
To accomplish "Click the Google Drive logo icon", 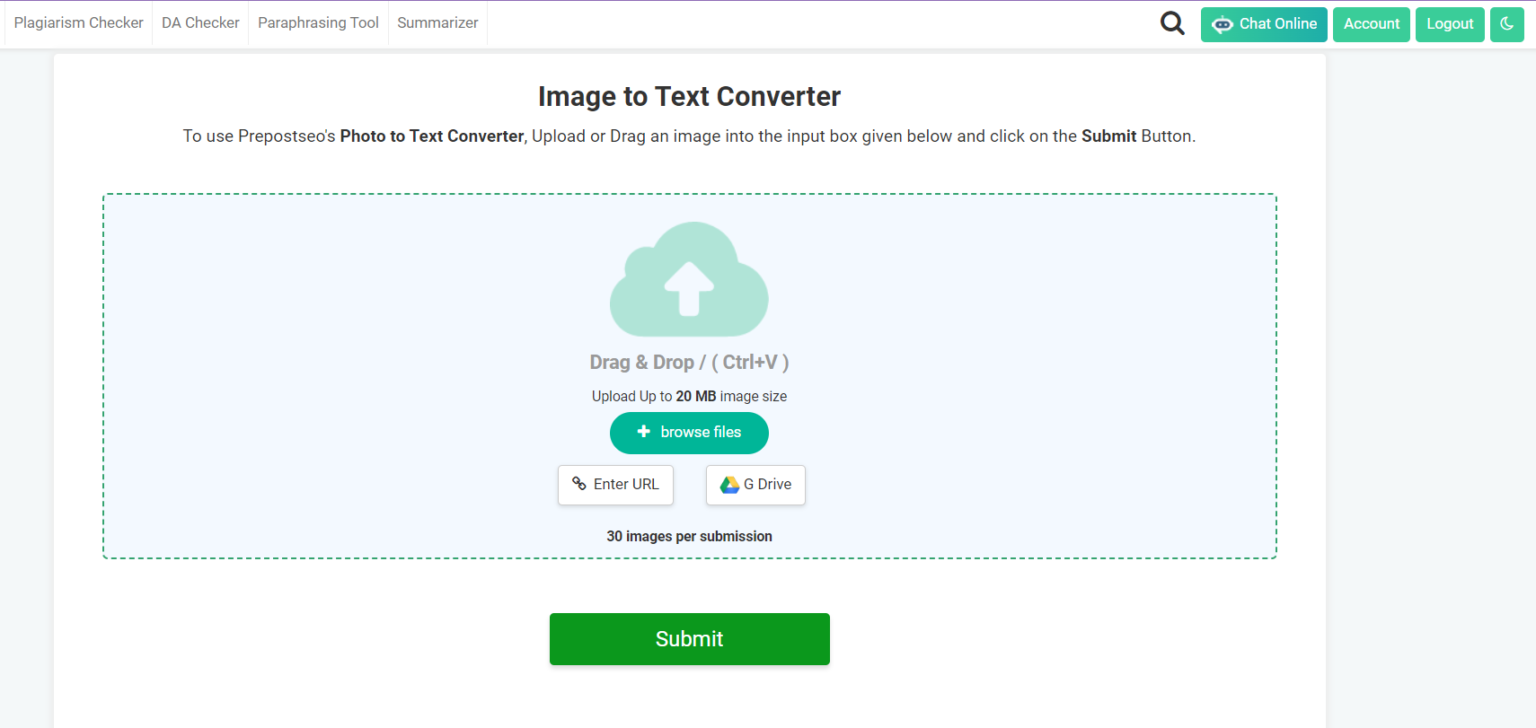I will [x=729, y=485].
